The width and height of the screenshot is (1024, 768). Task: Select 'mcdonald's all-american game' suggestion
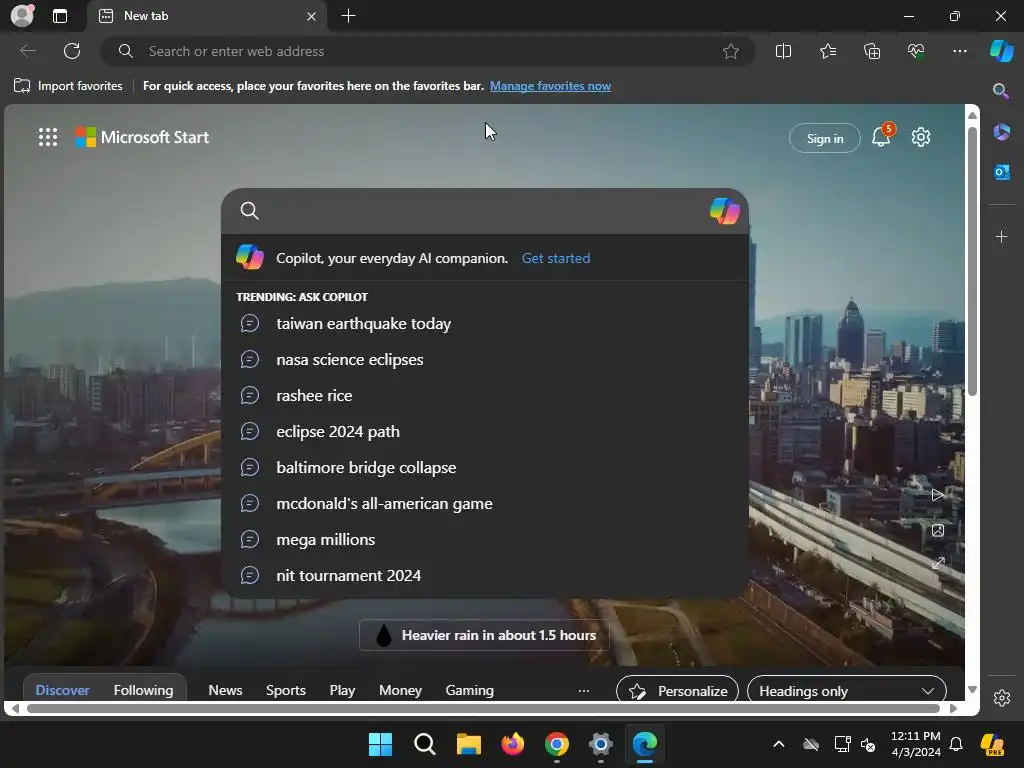pos(485,503)
